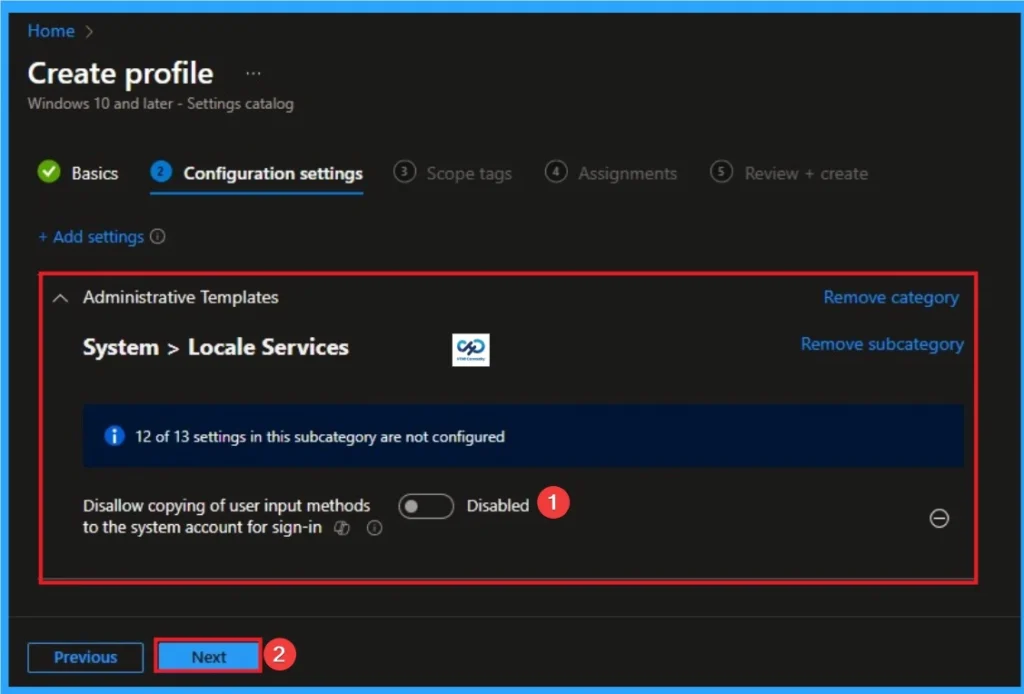Screen dimensions: 1024x694
Task: Click the info icon in the settings banner
Action: click(113, 436)
